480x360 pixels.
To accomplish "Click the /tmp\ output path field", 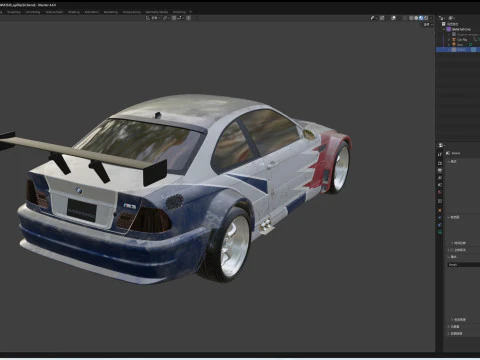I will click(464, 265).
